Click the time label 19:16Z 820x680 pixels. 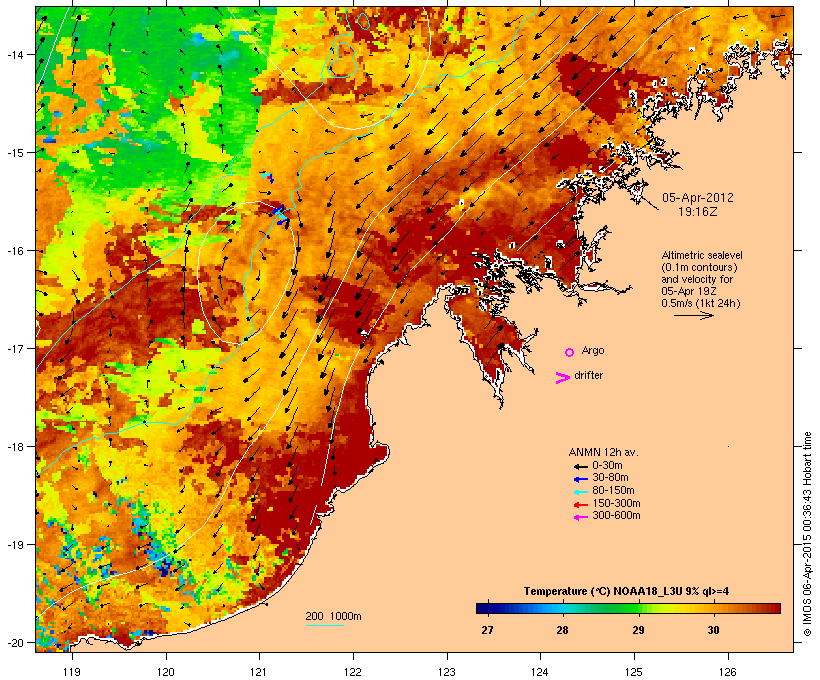698,212
